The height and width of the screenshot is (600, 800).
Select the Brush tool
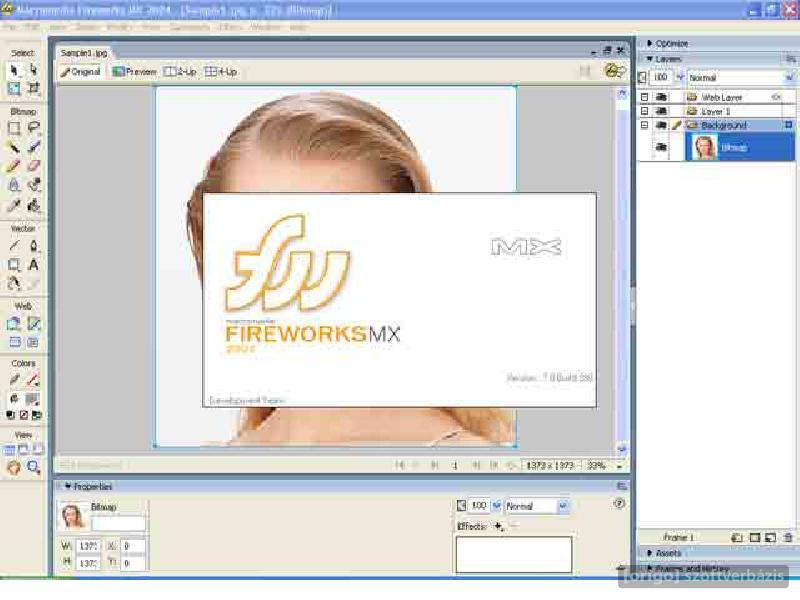click(x=33, y=147)
